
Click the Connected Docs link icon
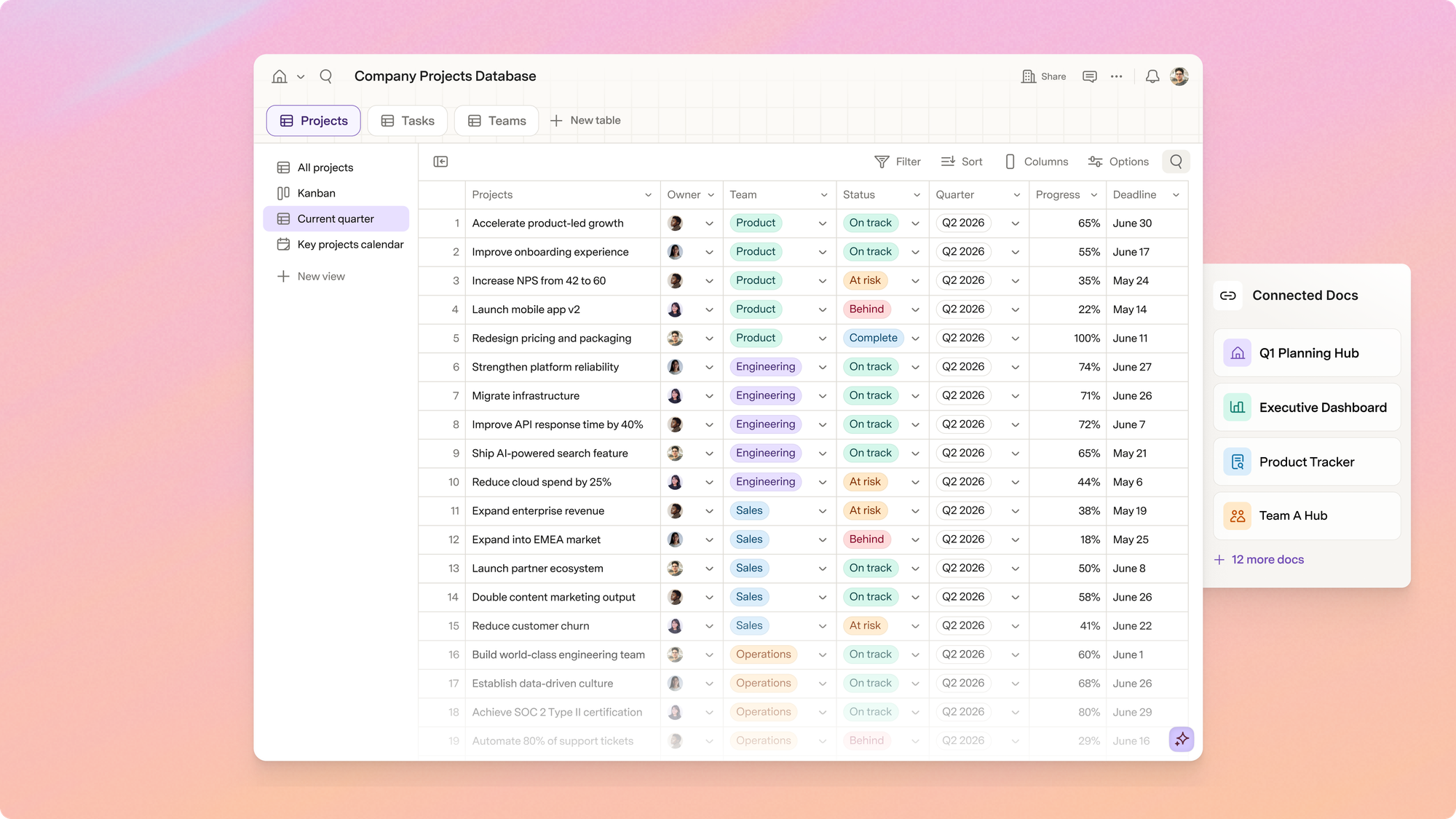pos(1228,296)
